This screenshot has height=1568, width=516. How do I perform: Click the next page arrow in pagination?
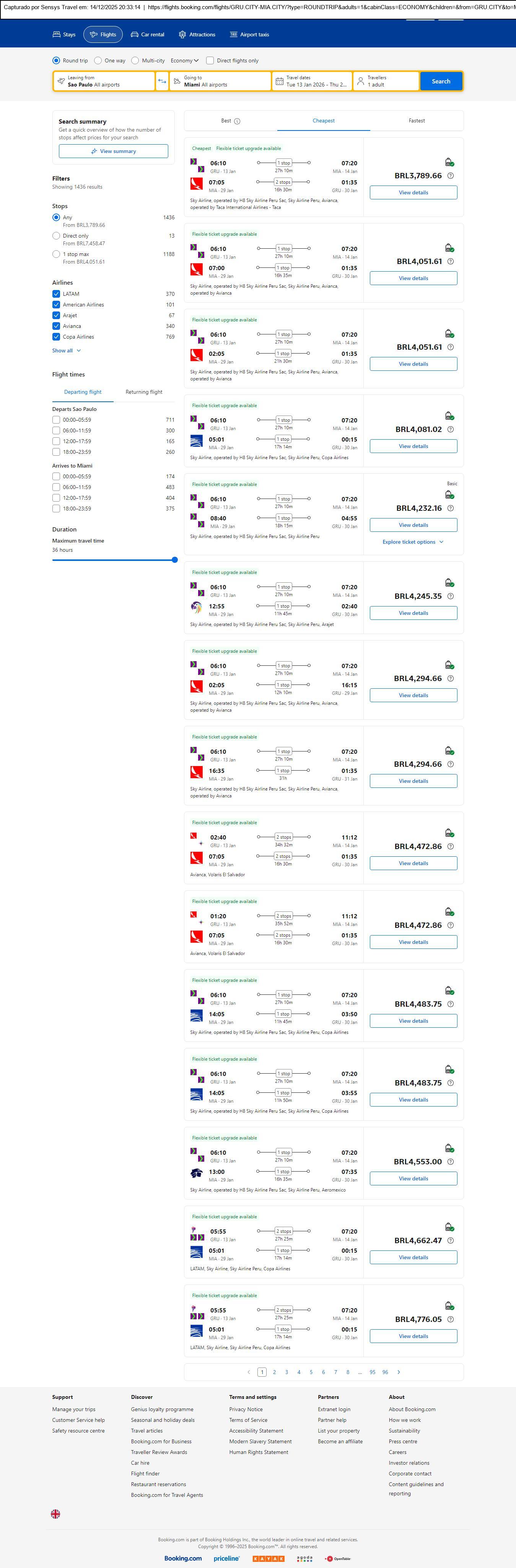(399, 1372)
